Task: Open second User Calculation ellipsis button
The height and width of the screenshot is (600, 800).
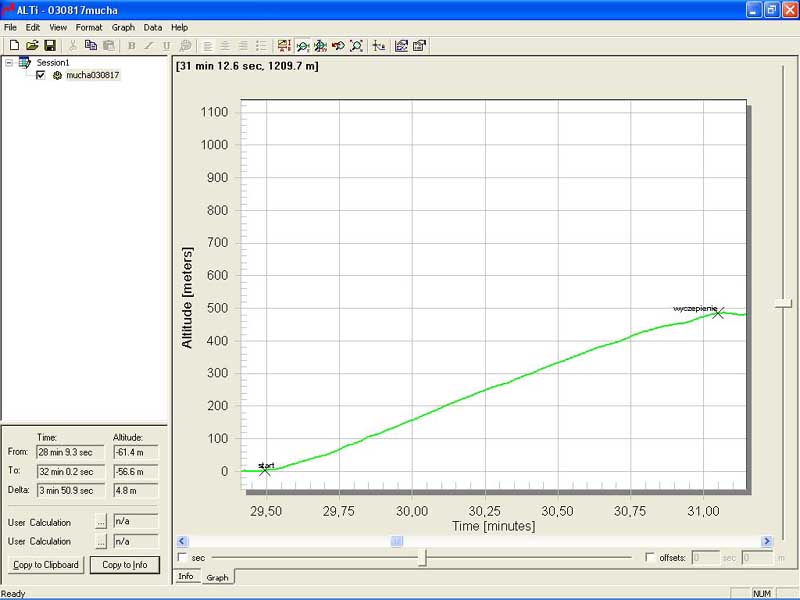Action: pos(100,541)
